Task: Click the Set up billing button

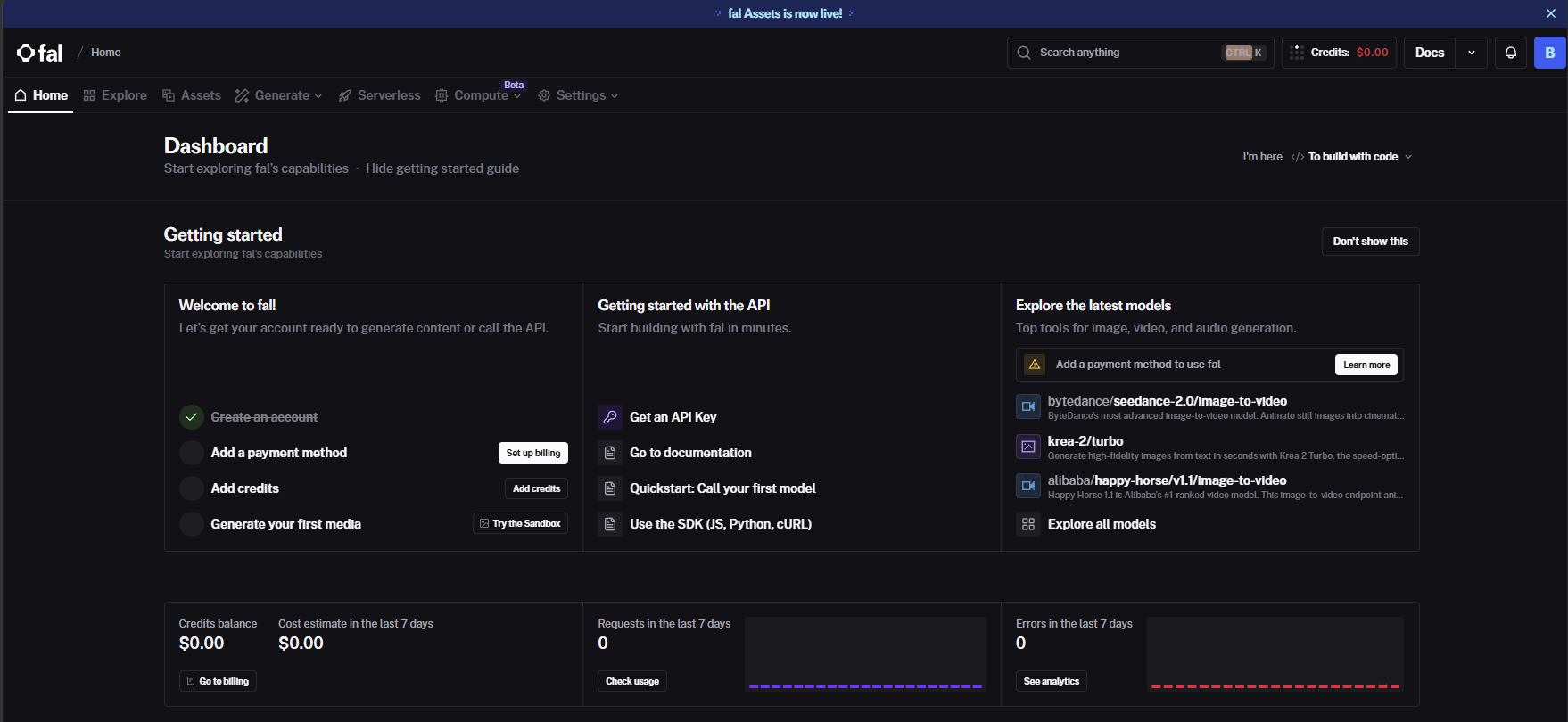Action: click(533, 453)
